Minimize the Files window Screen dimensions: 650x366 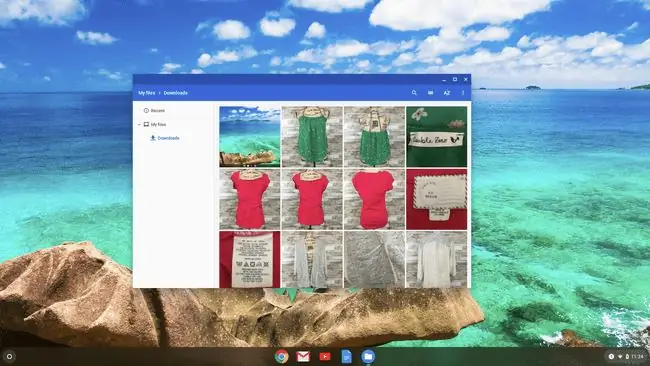coord(444,79)
